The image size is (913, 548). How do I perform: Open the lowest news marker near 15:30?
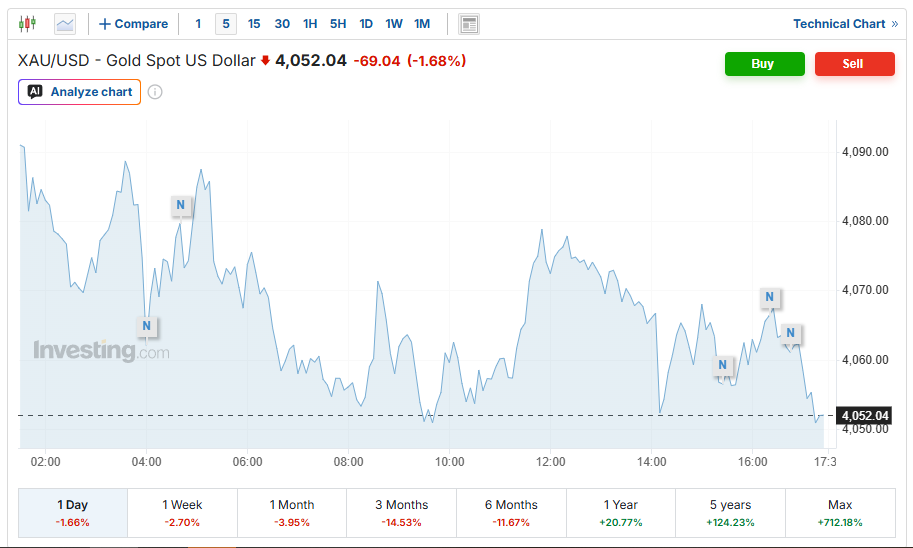pos(723,365)
